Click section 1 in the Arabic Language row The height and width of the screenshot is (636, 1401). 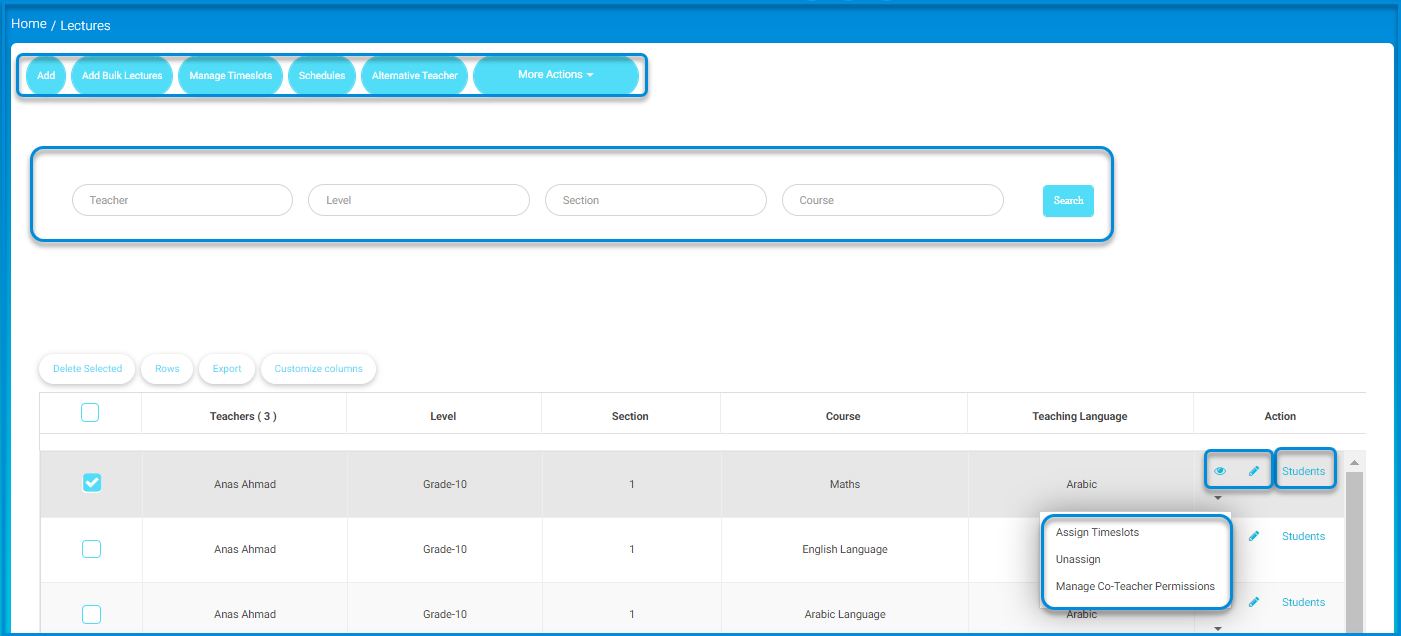pos(632,614)
